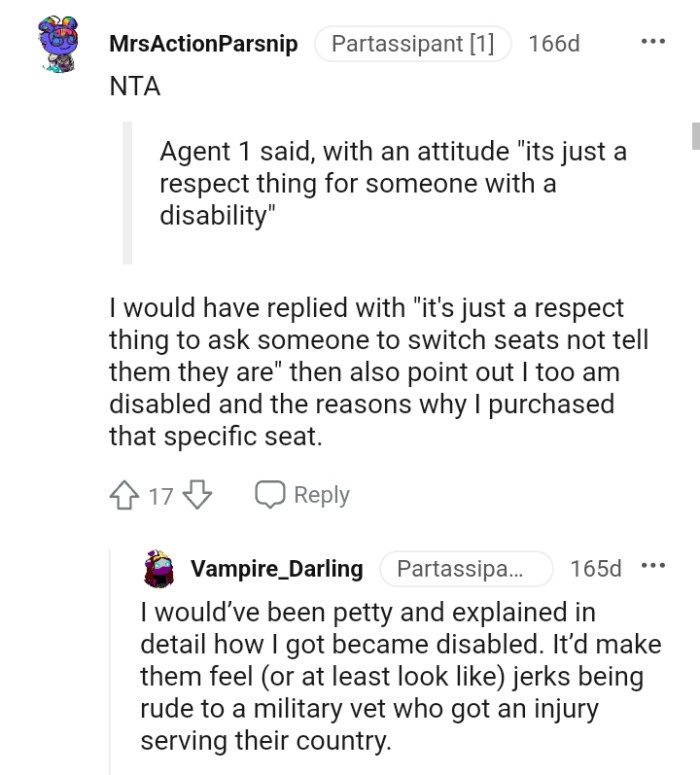The height and width of the screenshot is (775, 700).
Task: Click the speech bubble reply icon
Action: pos(269,495)
